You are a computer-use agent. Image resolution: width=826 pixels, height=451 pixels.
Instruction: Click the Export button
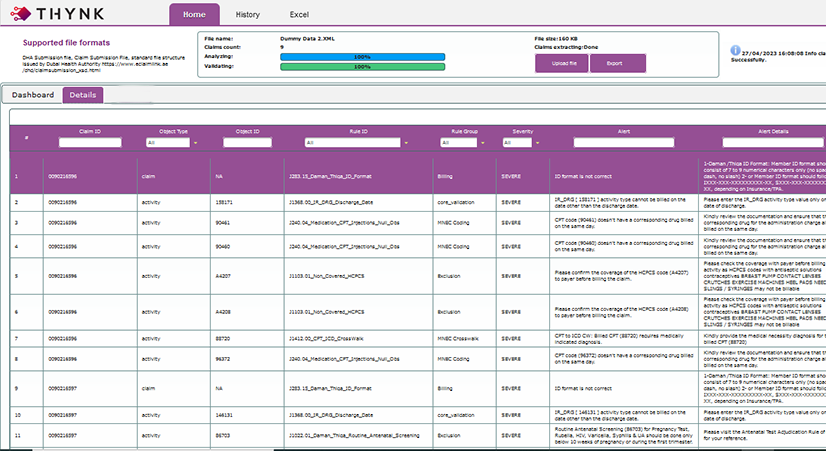(x=617, y=63)
